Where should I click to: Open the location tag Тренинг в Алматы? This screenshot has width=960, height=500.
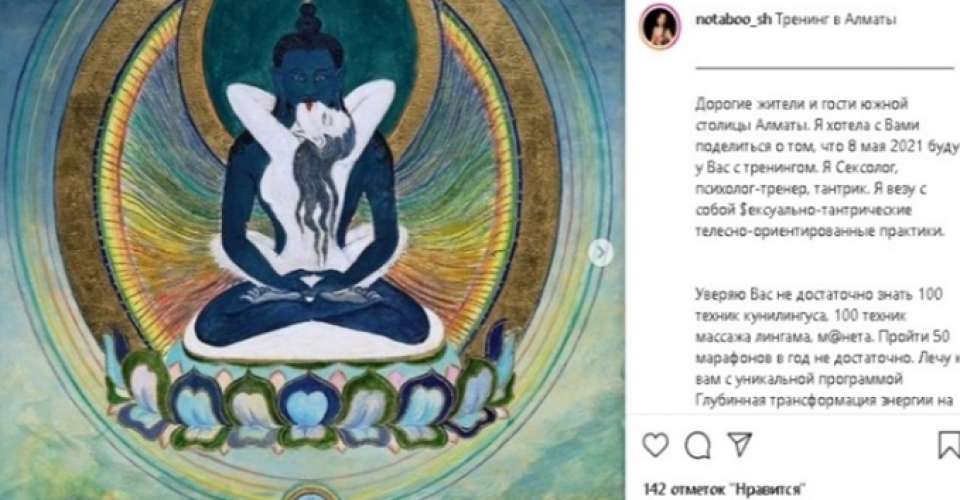(836, 20)
